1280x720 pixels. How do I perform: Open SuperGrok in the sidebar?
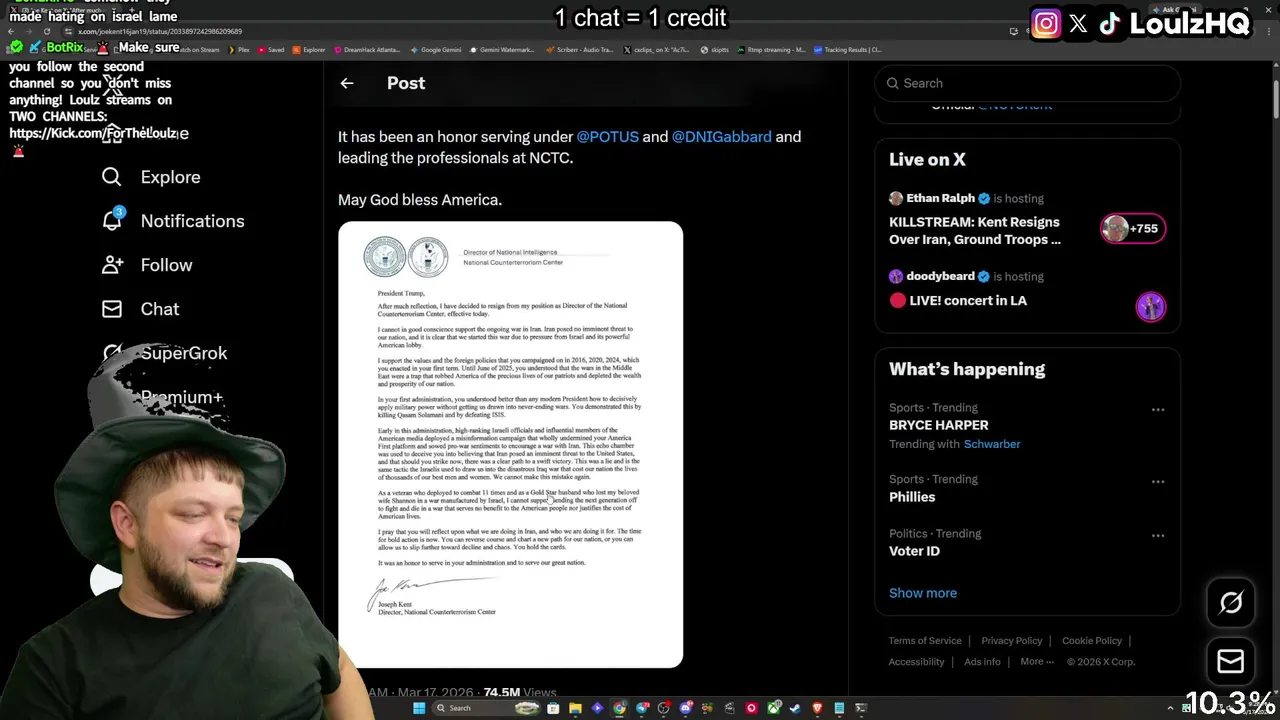coord(165,353)
